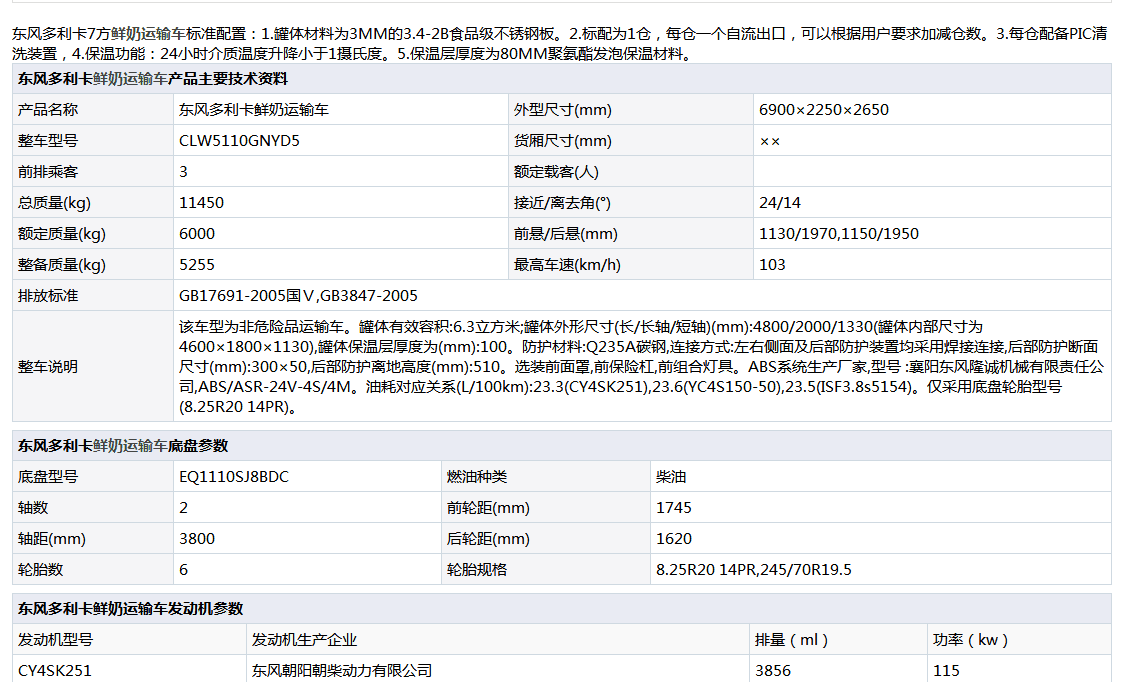Select the rear track value 1620
Viewport: 1124px width, 682px height.
(x=674, y=538)
